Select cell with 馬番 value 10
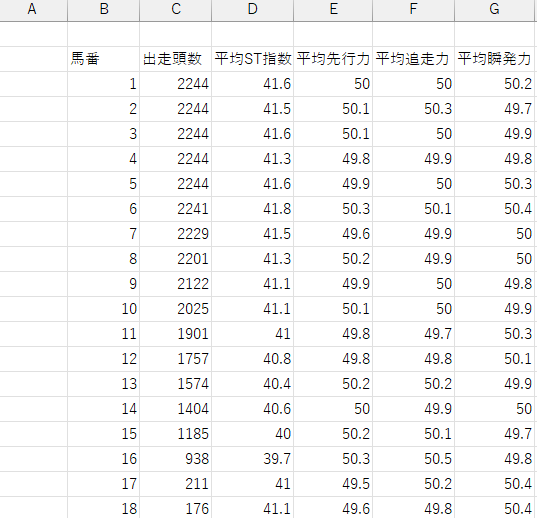537x518 pixels. click(103, 309)
